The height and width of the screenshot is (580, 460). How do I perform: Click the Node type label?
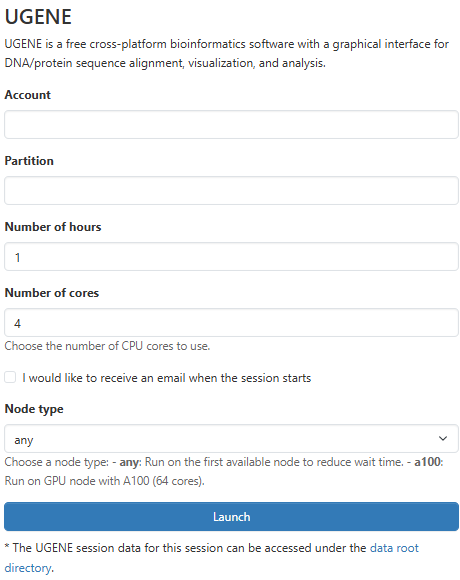tap(34, 409)
